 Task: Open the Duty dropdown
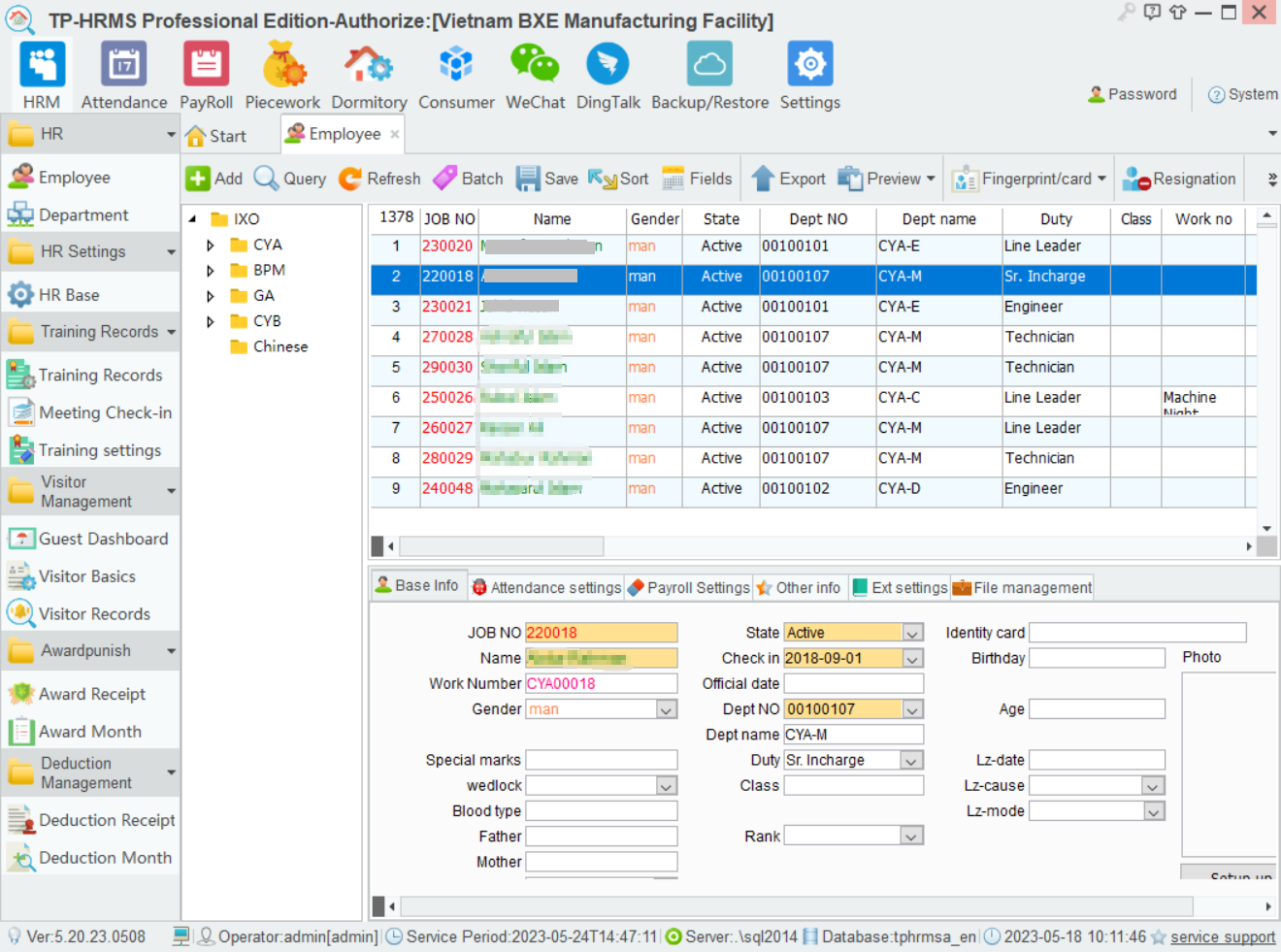pyautogui.click(x=912, y=760)
